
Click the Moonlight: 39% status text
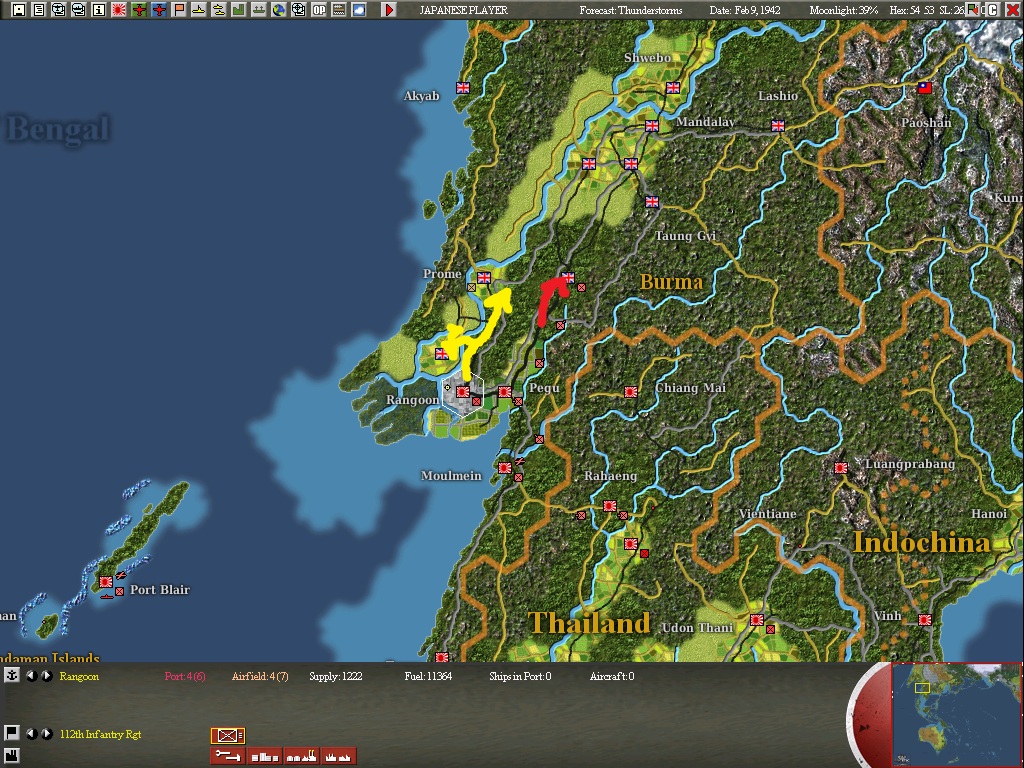pos(844,10)
